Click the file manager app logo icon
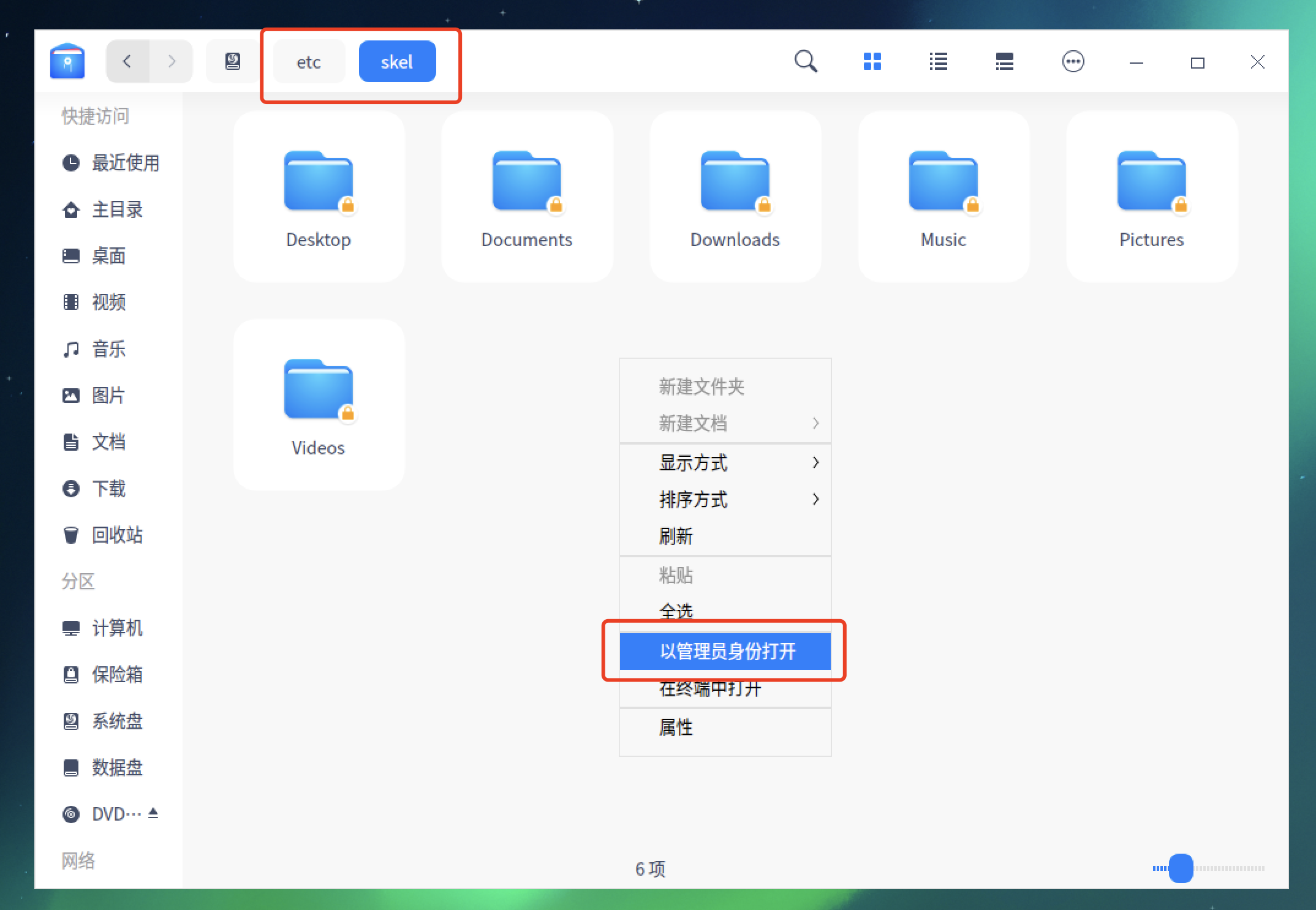Screen dimensions: 1316x910 67,61
